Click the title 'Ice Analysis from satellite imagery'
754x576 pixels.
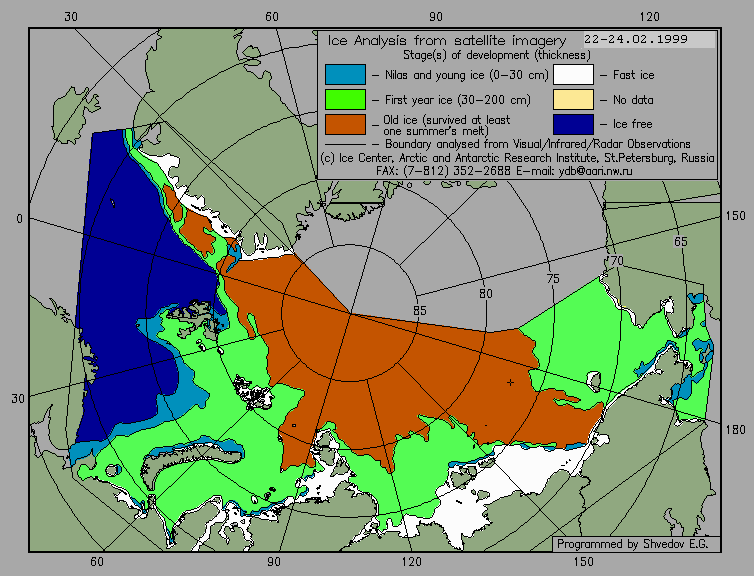(x=447, y=40)
